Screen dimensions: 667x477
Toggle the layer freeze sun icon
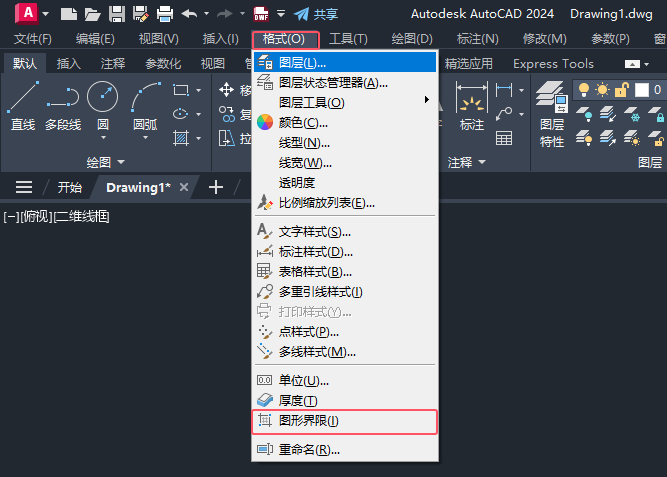pyautogui.click(x=602, y=90)
